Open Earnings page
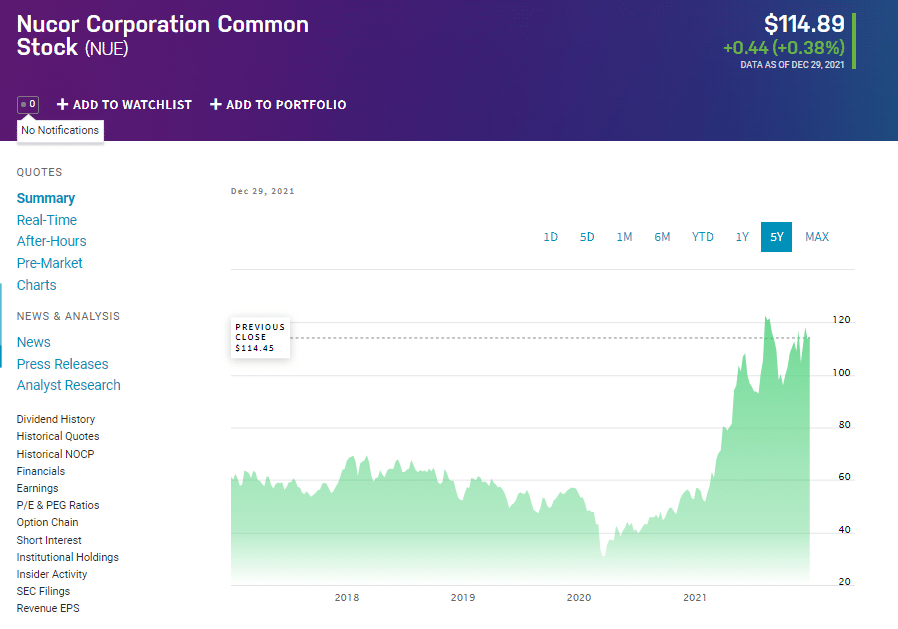Image resolution: width=898 pixels, height=629 pixels. point(37,488)
